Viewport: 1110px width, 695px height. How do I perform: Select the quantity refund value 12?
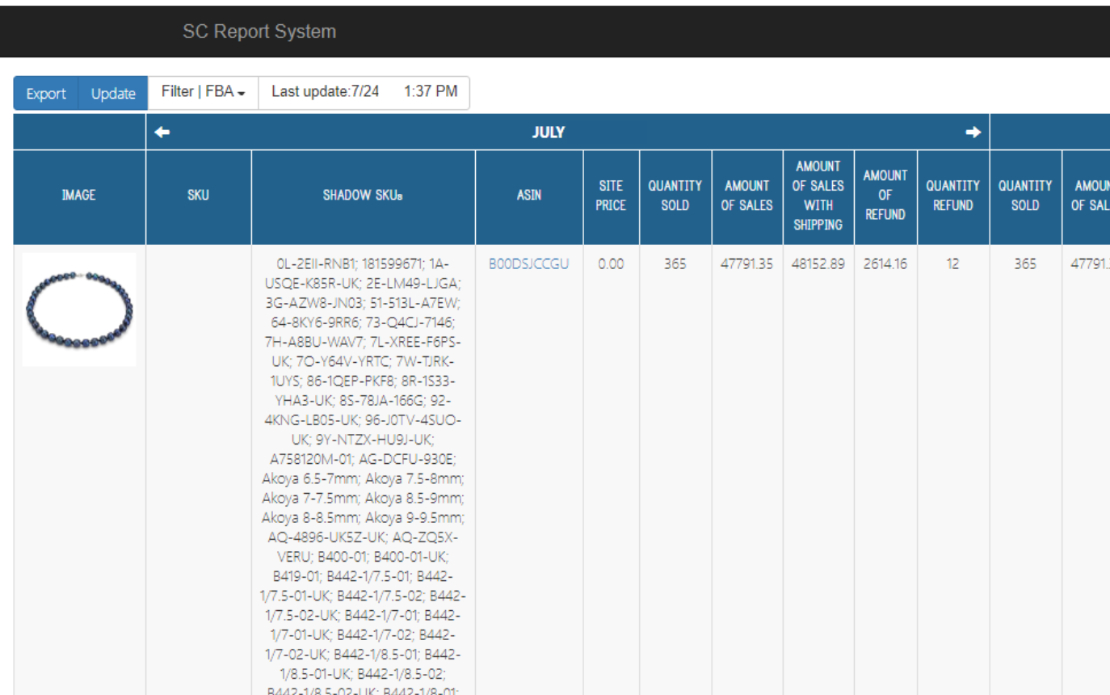coord(953,264)
